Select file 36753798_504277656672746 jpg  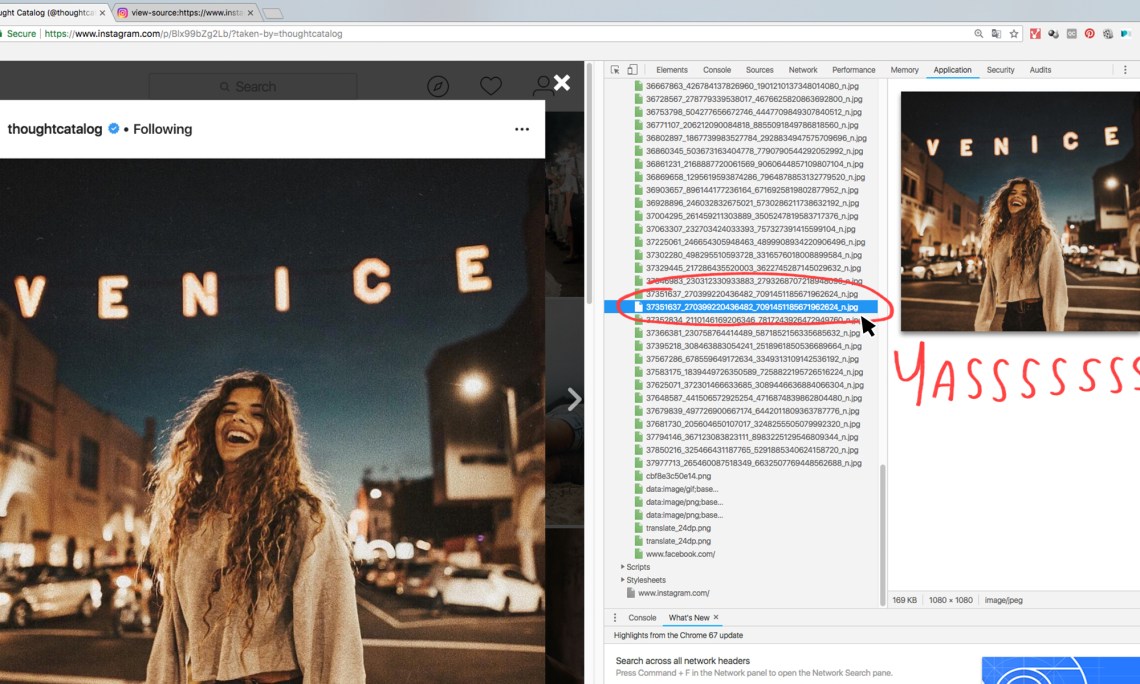753,112
